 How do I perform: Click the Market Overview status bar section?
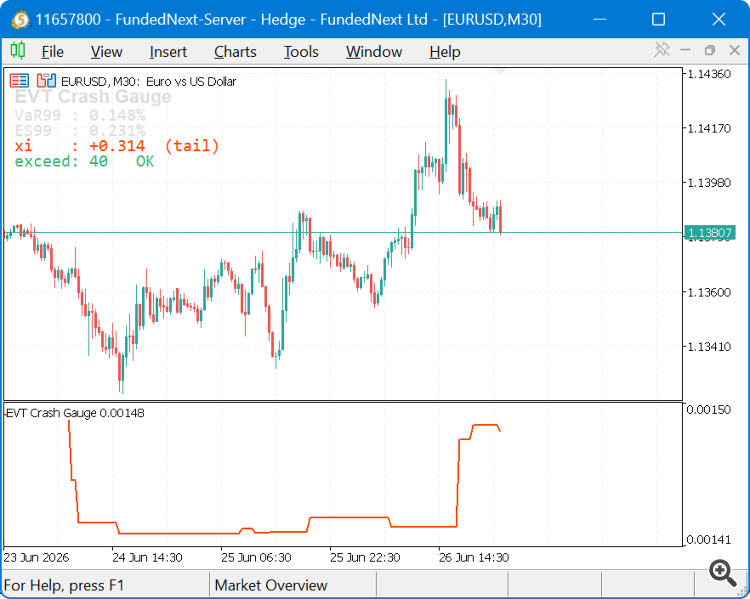pos(271,585)
